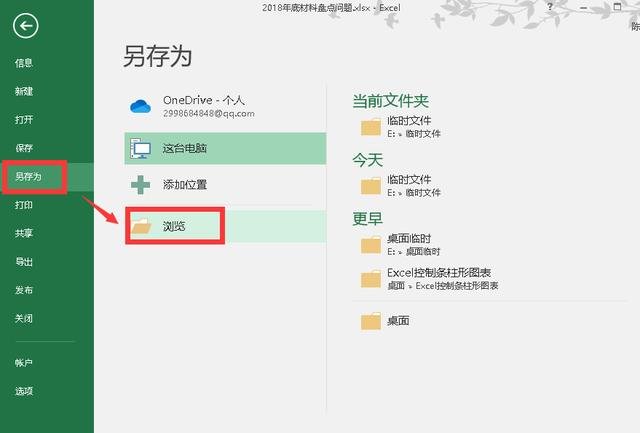Choose 打开 from the backstage menu
The image size is (640, 433).
click(x=24, y=120)
